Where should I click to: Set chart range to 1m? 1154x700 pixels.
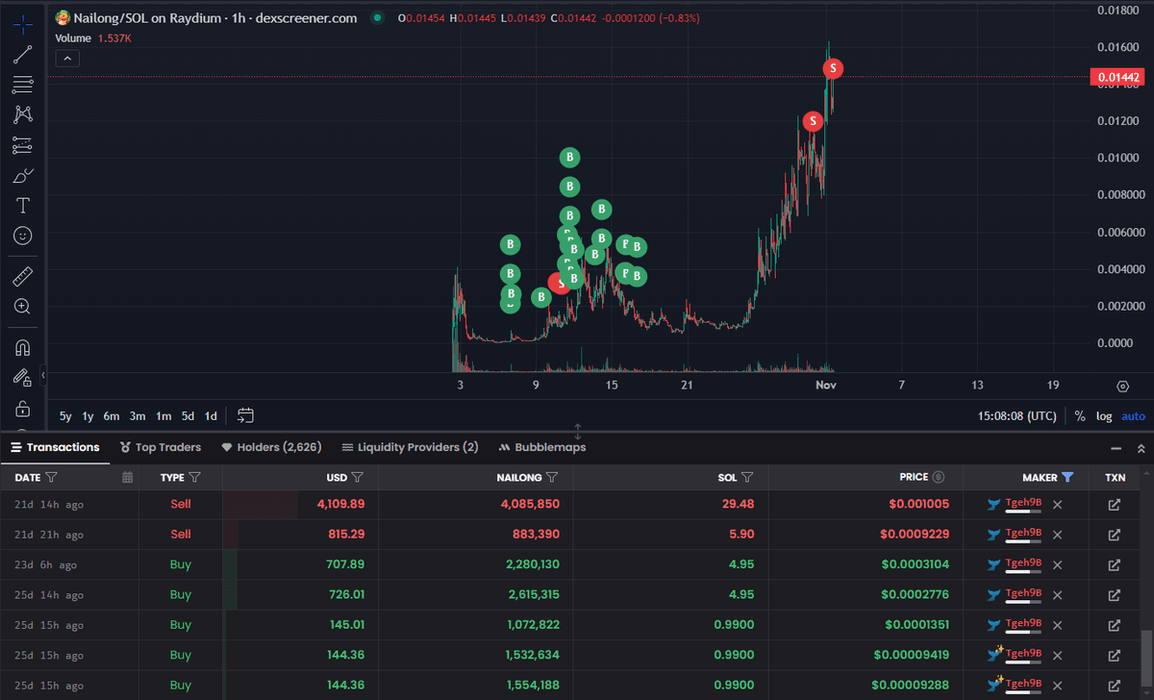[x=163, y=416]
